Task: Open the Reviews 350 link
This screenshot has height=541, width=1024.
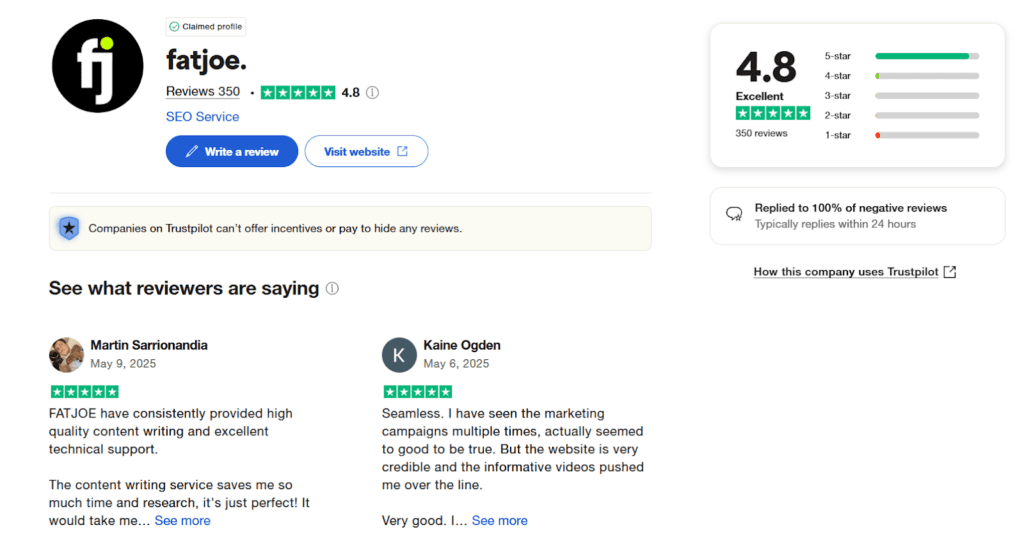Action: tap(202, 91)
